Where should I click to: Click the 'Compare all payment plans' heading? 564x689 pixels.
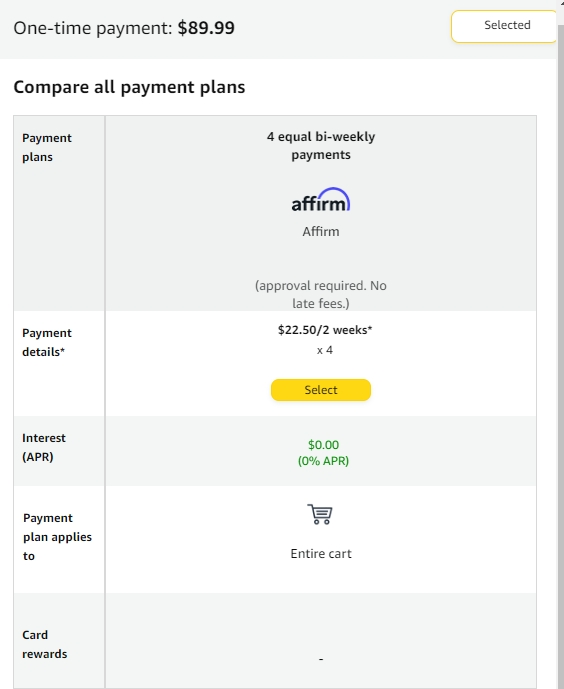click(x=129, y=87)
